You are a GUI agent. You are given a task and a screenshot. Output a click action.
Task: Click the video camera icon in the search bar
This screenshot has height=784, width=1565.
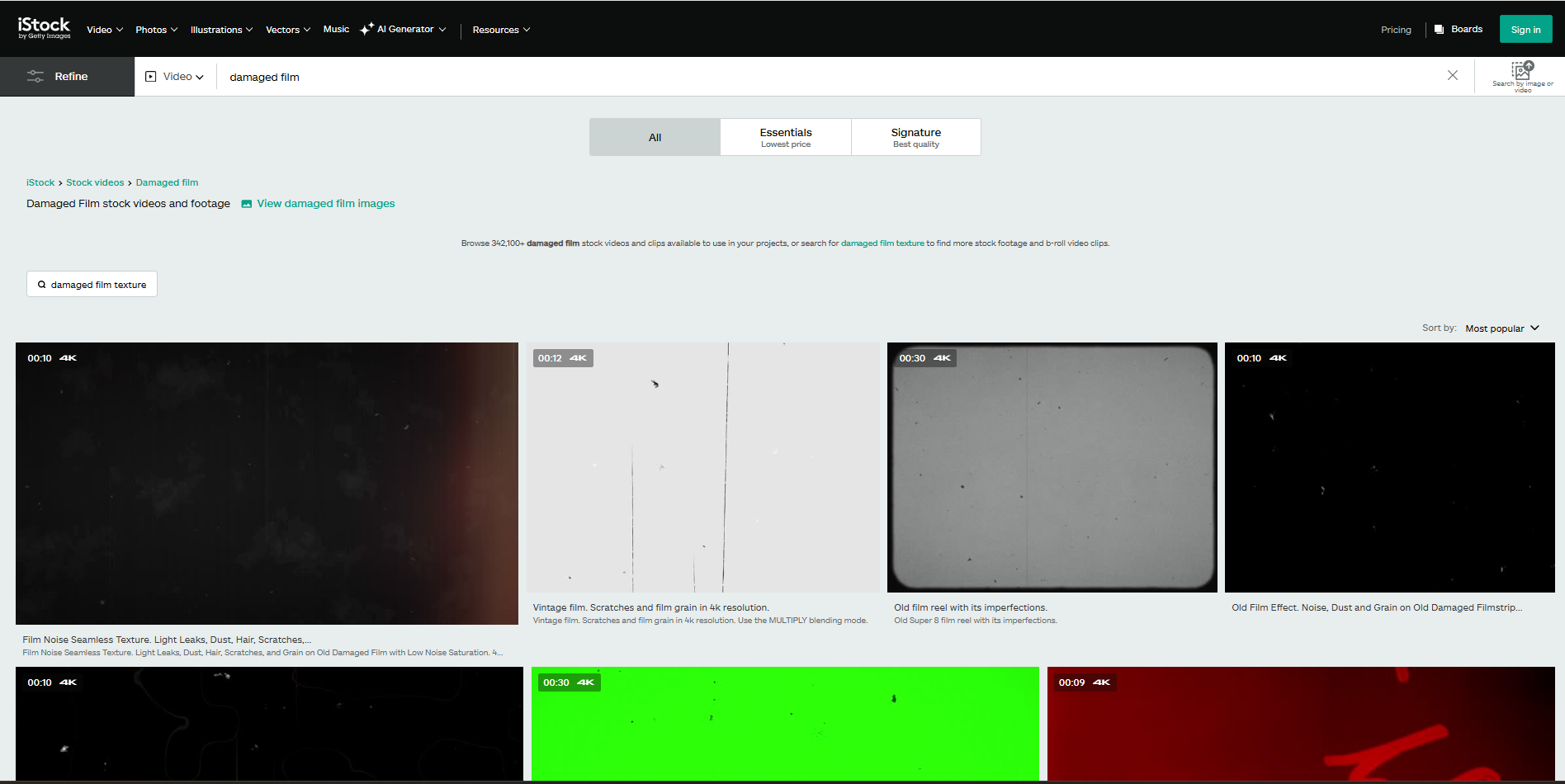point(150,76)
